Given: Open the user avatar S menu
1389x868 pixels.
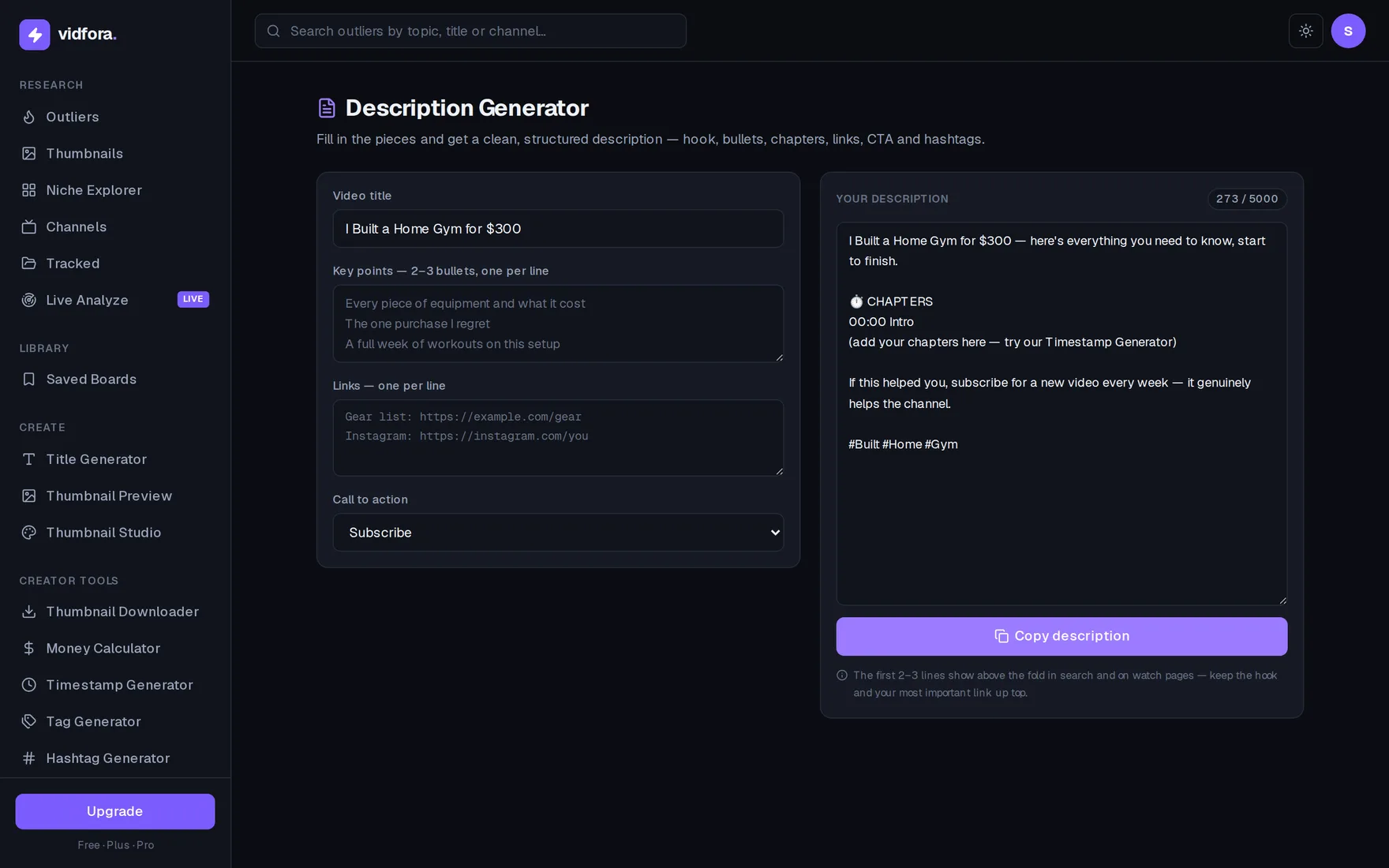Looking at the screenshot, I should (x=1348, y=31).
